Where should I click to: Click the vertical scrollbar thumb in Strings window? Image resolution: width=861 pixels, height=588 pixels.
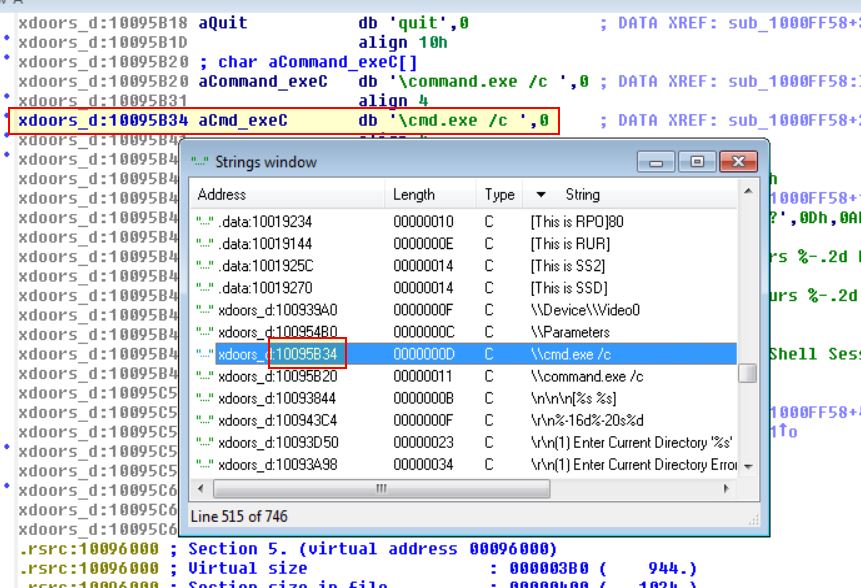747,373
